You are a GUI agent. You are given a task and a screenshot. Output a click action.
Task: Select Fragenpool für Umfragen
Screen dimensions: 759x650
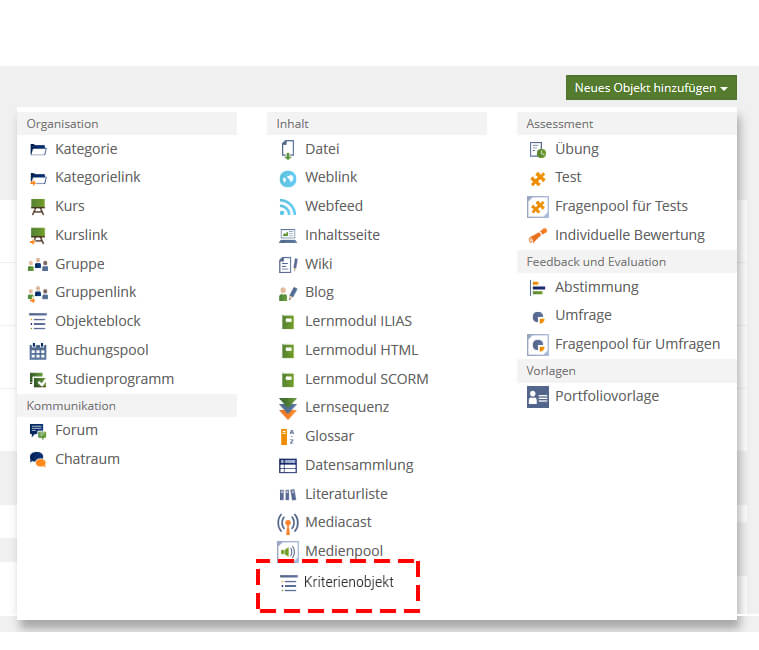(637, 344)
